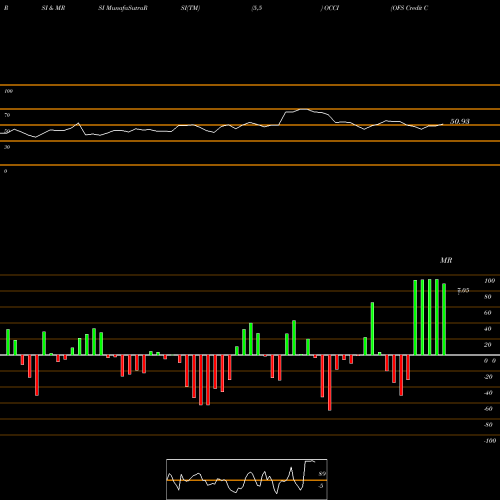Click the 100 label on MR axis
This screenshot has width=500, height=500.
(x=490, y=281)
